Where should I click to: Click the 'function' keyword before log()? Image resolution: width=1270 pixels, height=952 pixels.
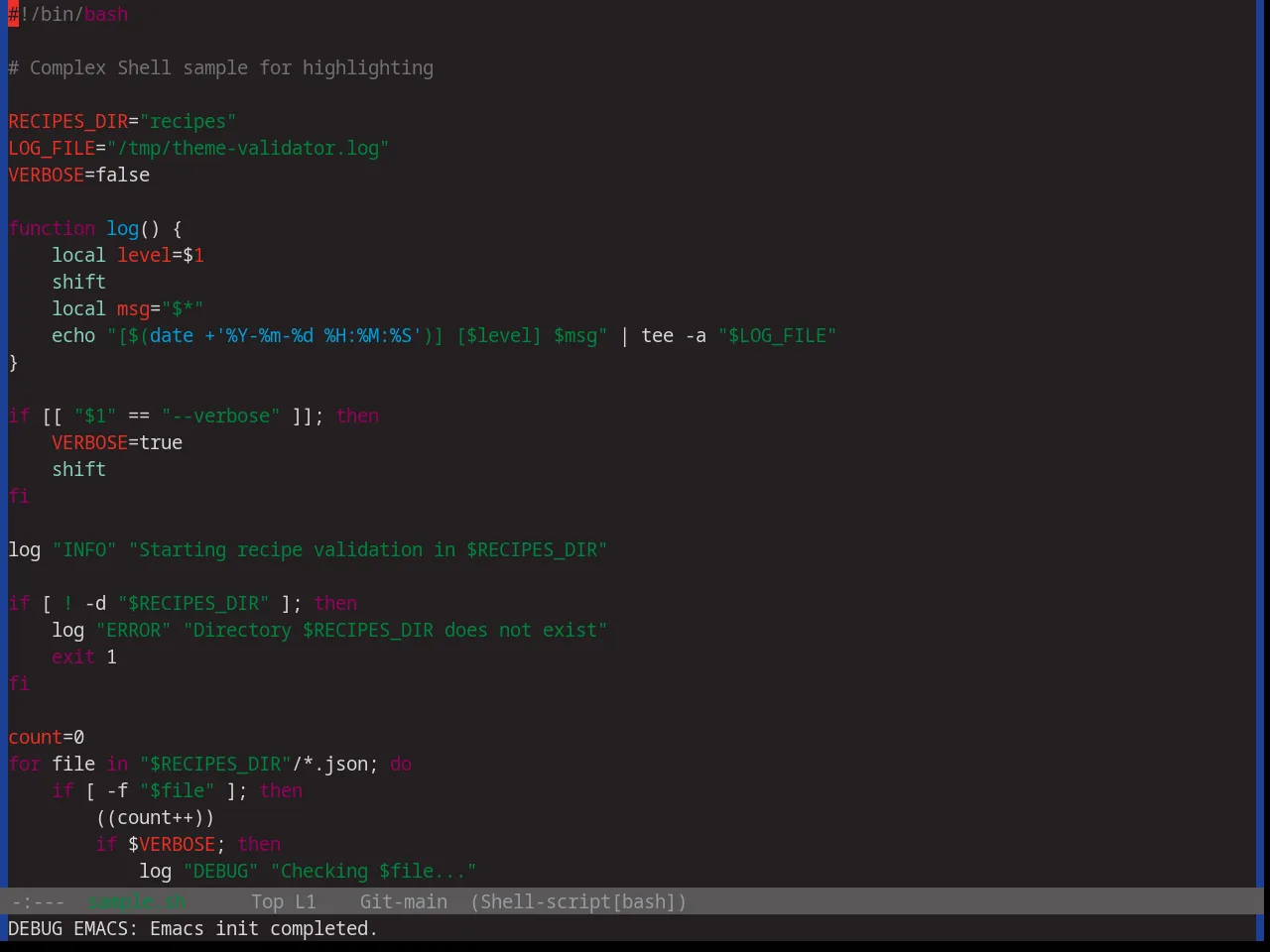[52, 228]
